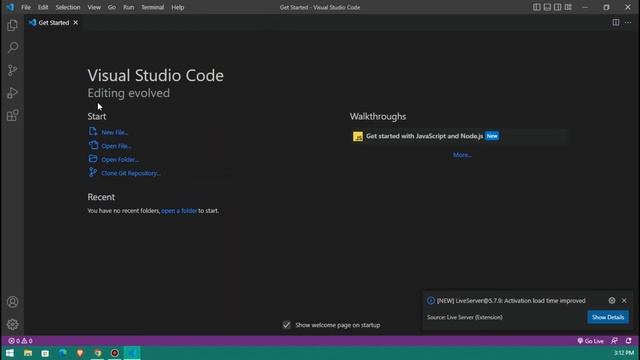
Task: Click the New badge on JavaScript walkthrough
Action: pos(492,136)
